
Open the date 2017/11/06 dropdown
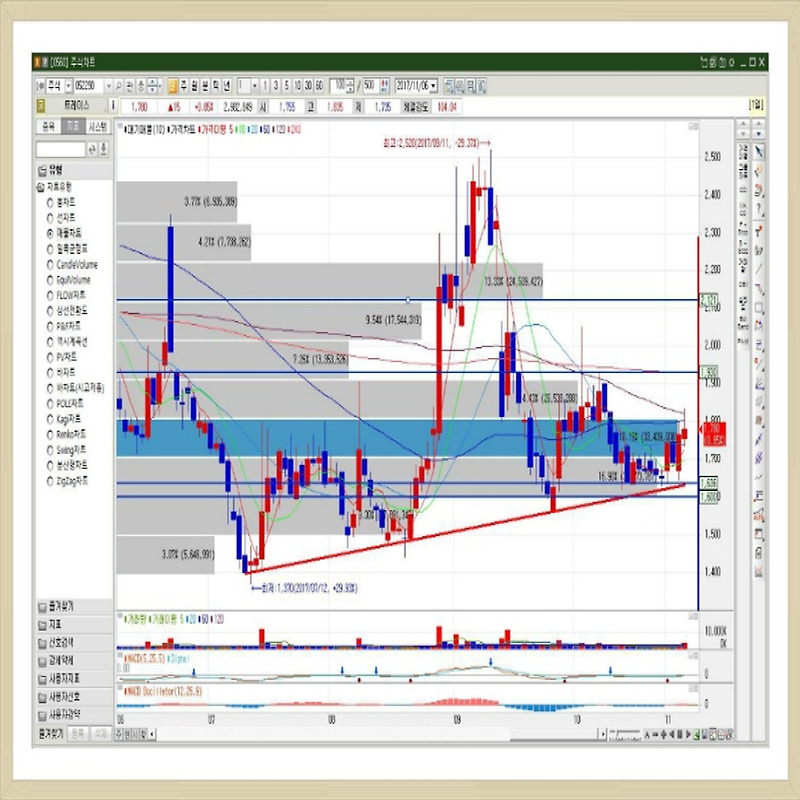[x=434, y=86]
